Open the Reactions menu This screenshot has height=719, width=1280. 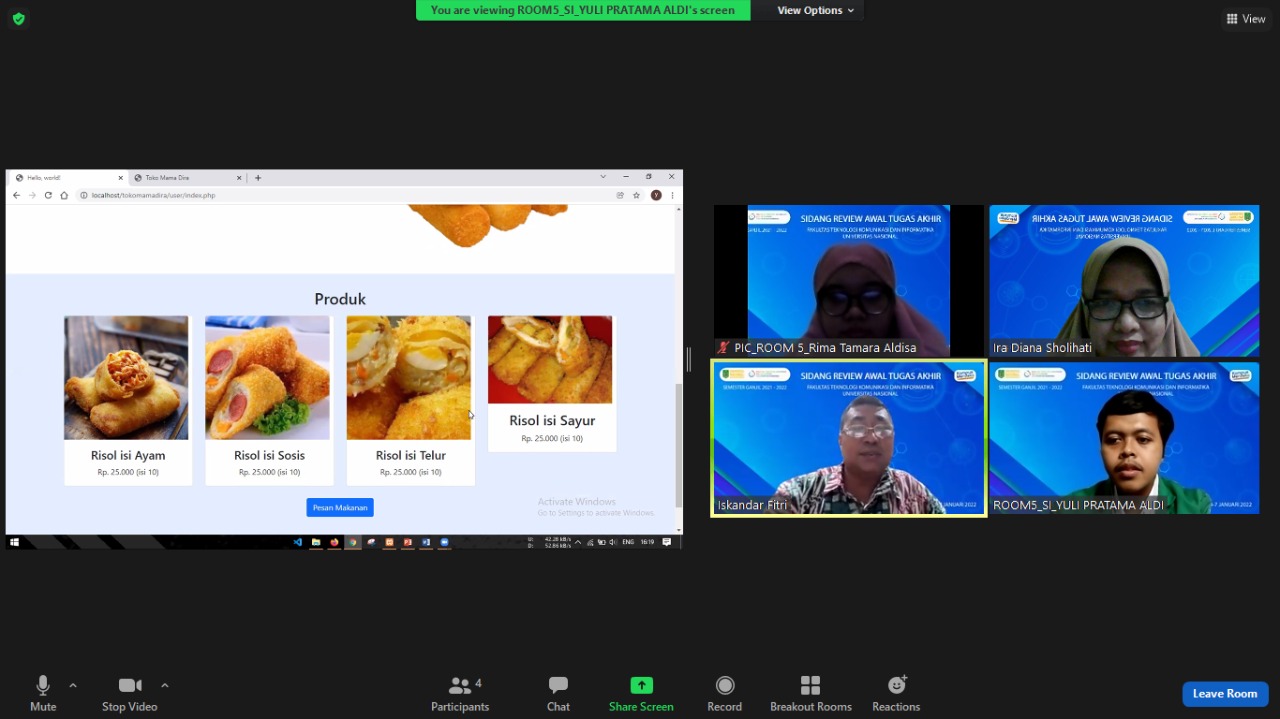tap(895, 694)
